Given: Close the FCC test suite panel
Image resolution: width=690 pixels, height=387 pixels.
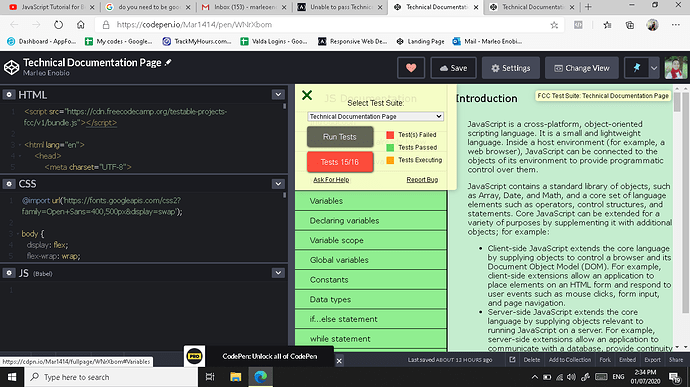Looking at the screenshot, I should [307, 95].
